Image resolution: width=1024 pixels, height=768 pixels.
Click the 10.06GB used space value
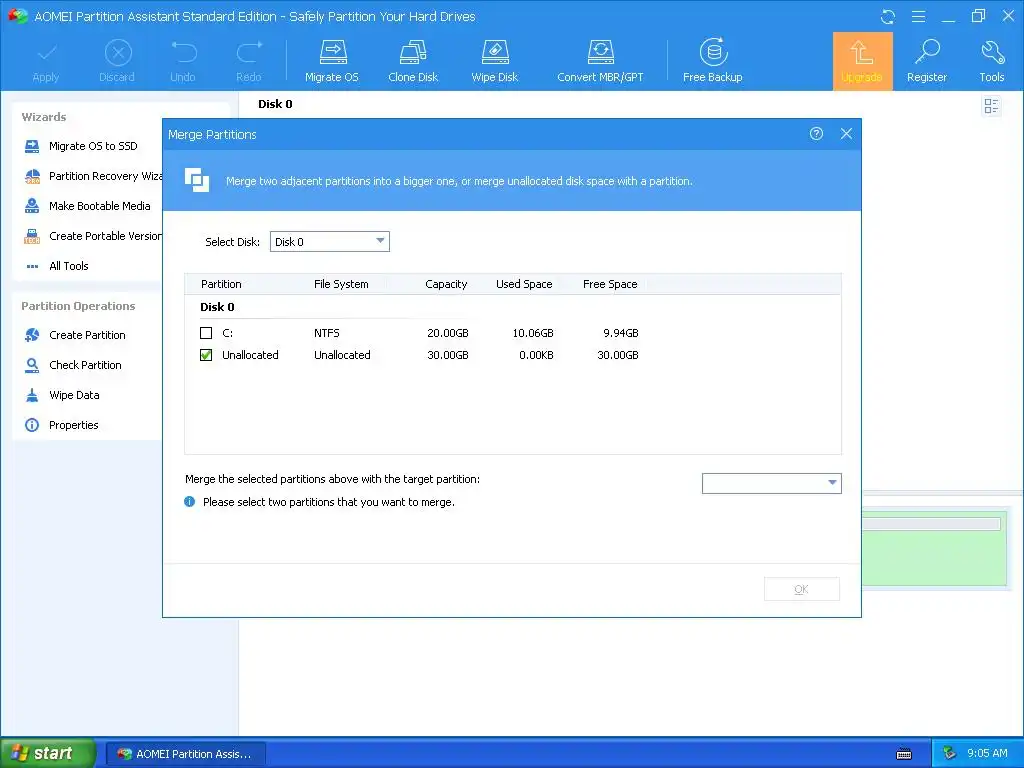click(532, 333)
